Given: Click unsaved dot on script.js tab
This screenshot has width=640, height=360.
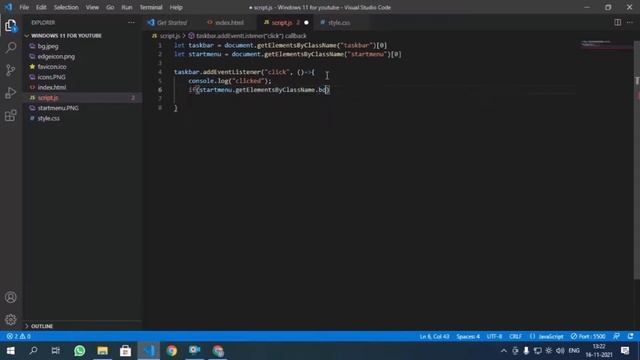Looking at the screenshot, I should coord(306,22).
